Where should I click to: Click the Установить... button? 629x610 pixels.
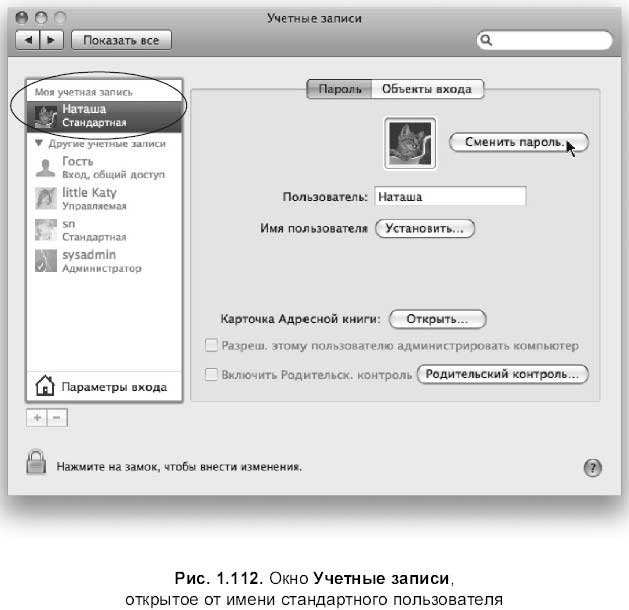tap(425, 228)
